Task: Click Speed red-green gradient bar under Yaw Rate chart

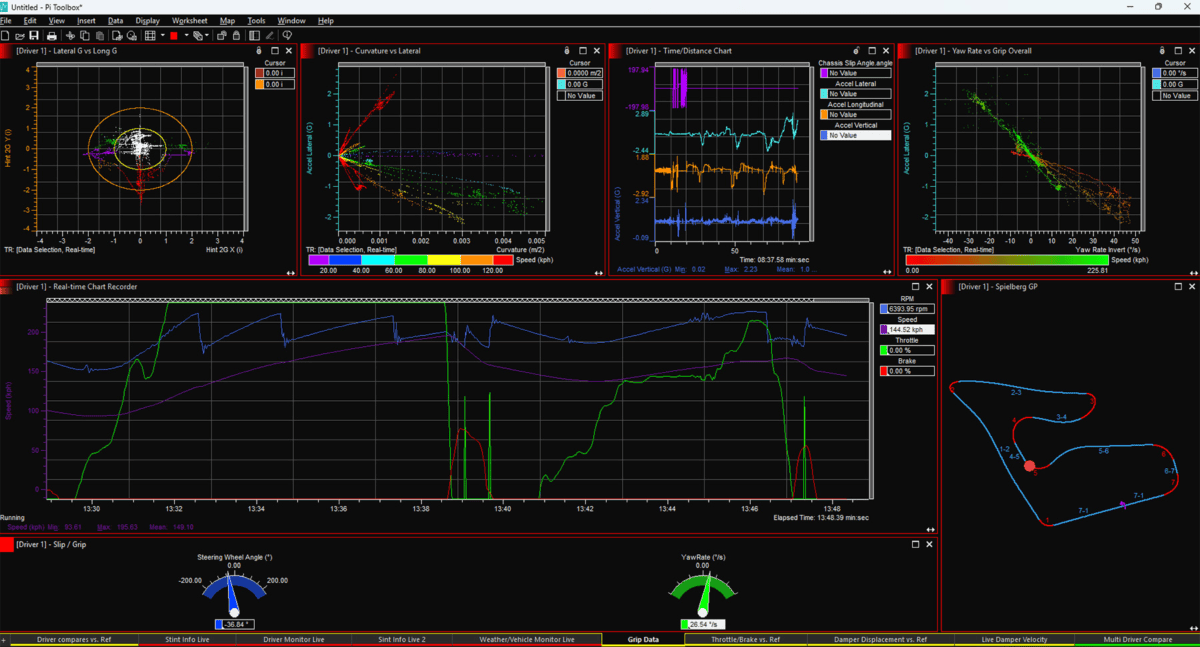Action: click(x=1007, y=259)
